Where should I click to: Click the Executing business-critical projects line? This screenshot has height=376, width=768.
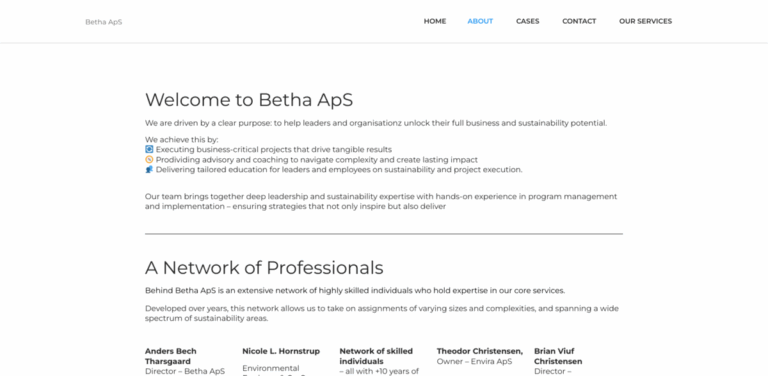tap(274, 150)
